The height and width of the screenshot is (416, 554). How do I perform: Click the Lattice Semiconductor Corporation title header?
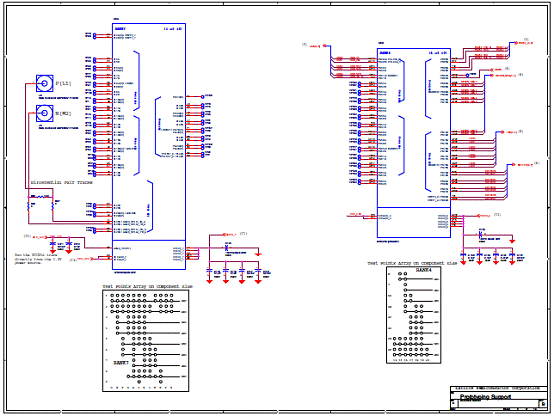tap(498, 388)
